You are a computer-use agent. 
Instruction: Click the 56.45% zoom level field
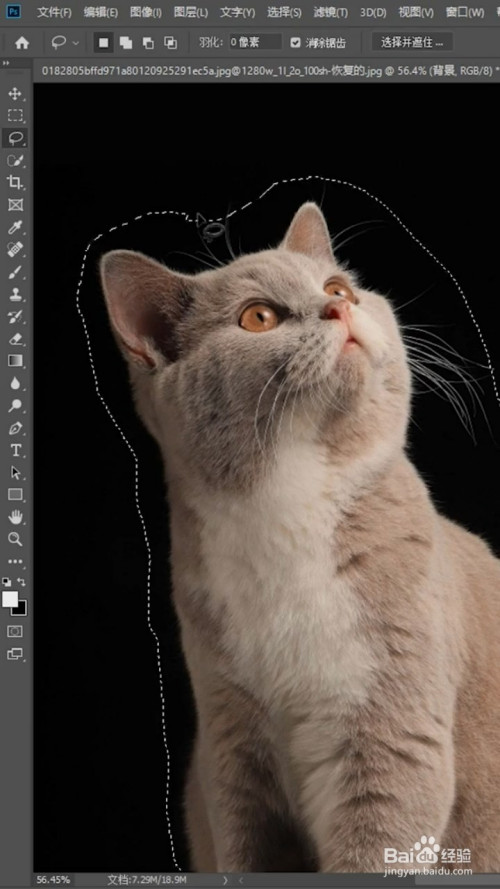pos(53,880)
